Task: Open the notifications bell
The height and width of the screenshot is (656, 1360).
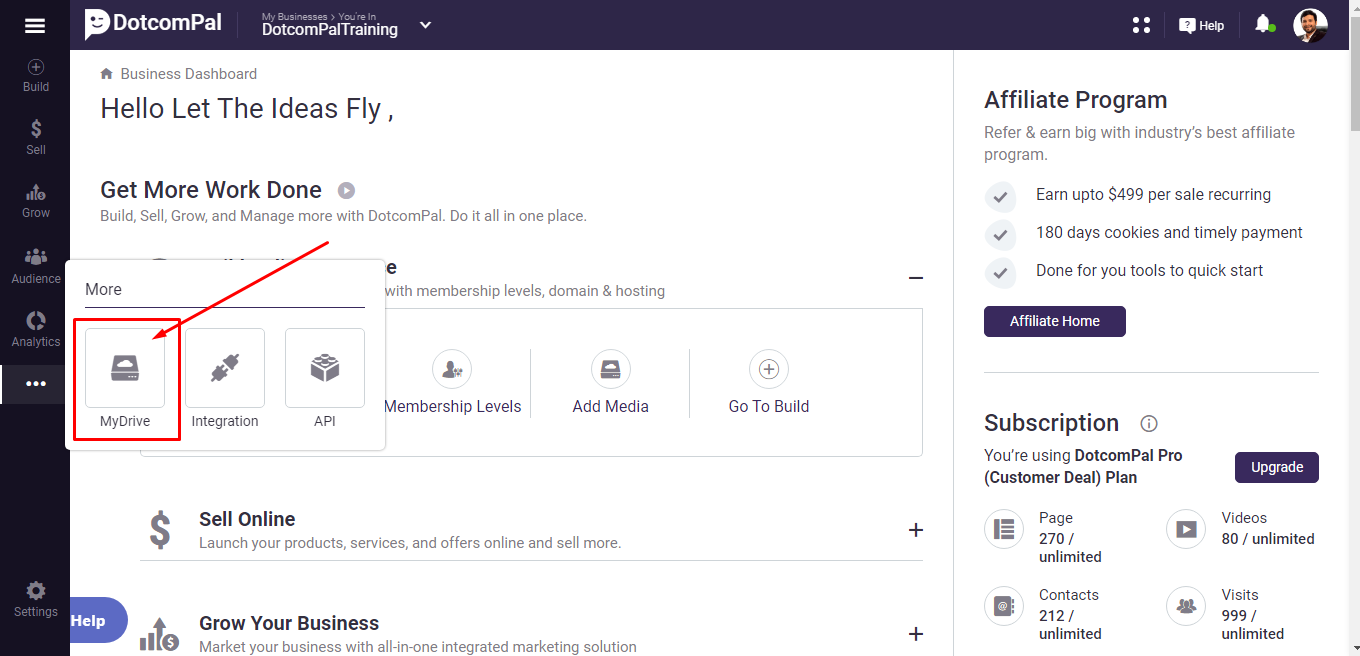Action: coord(1264,24)
